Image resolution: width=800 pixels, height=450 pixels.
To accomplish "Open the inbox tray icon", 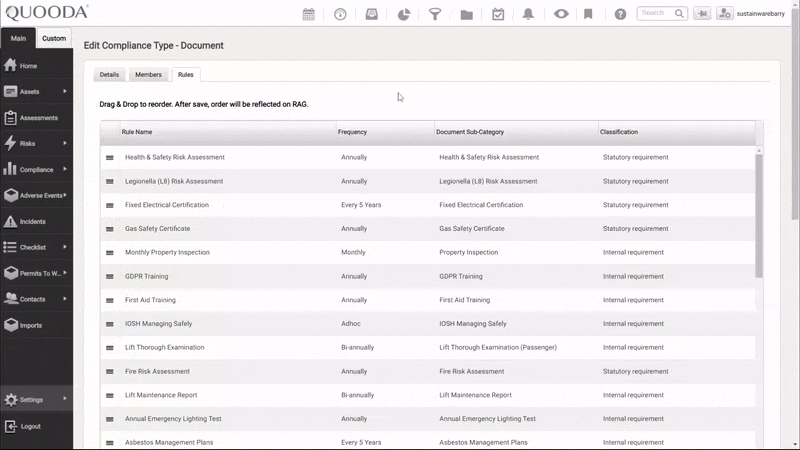I will pos(372,14).
